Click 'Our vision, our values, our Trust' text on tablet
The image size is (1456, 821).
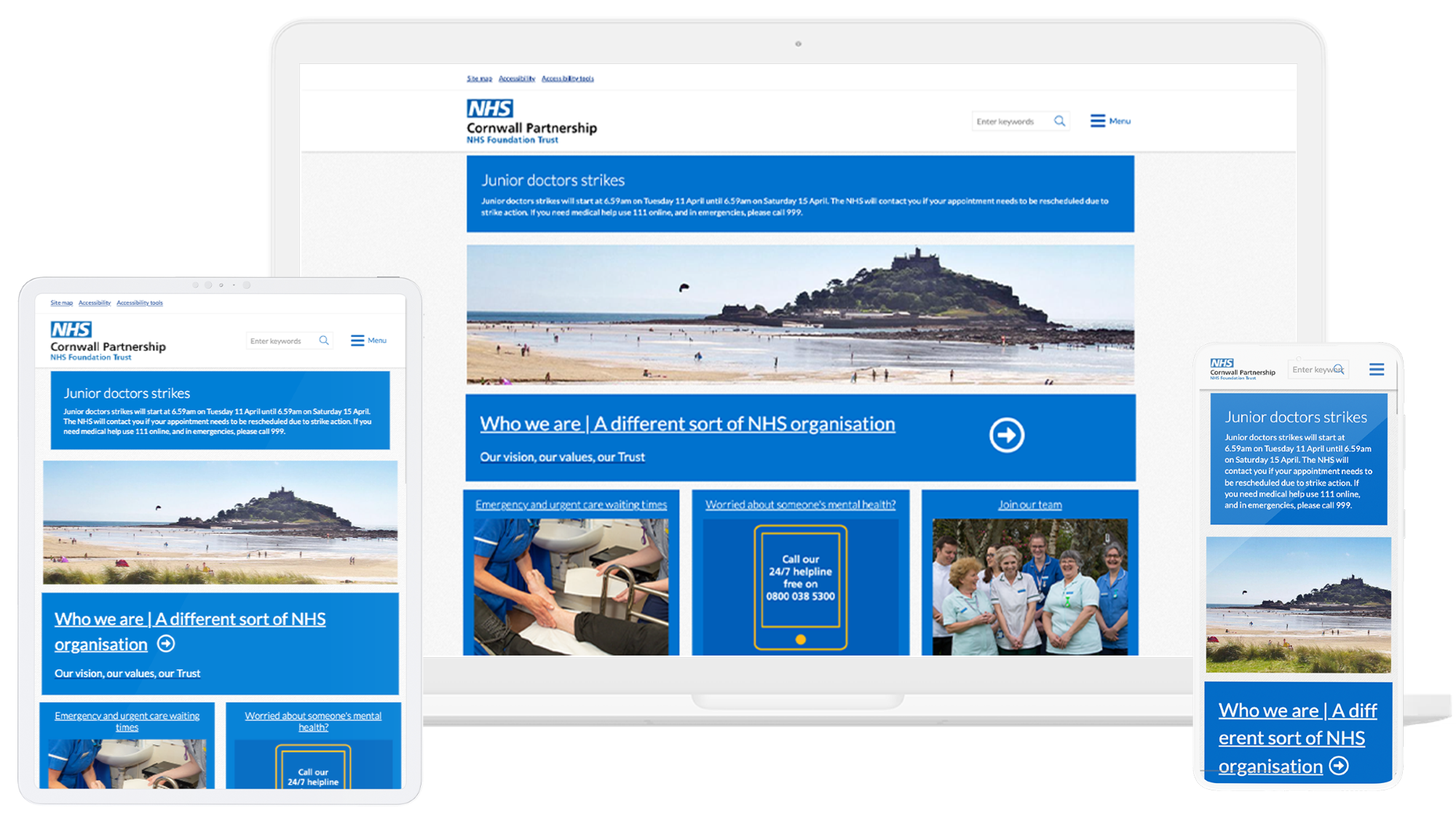pos(127,673)
